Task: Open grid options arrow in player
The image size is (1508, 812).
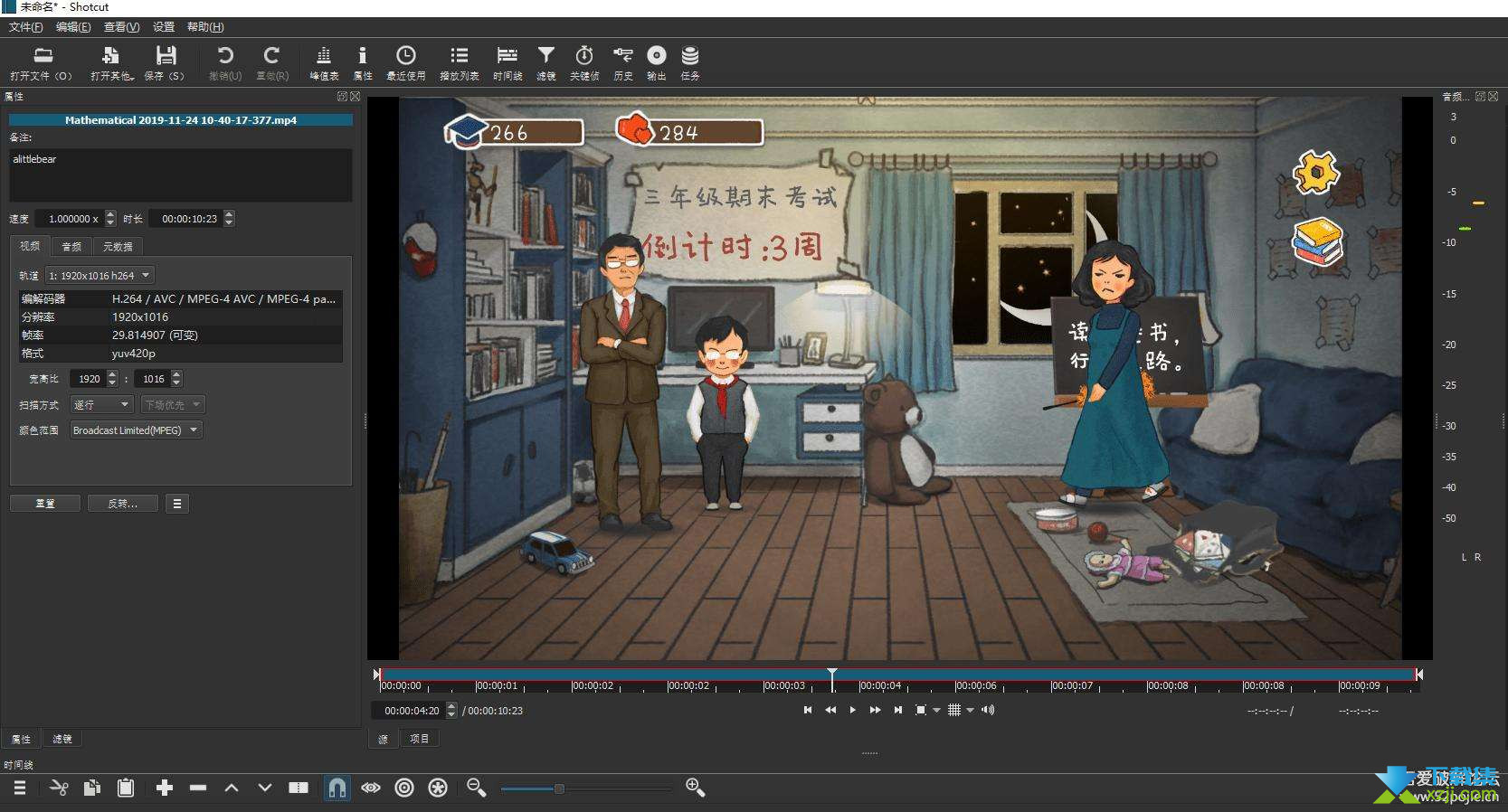Action: point(970,710)
